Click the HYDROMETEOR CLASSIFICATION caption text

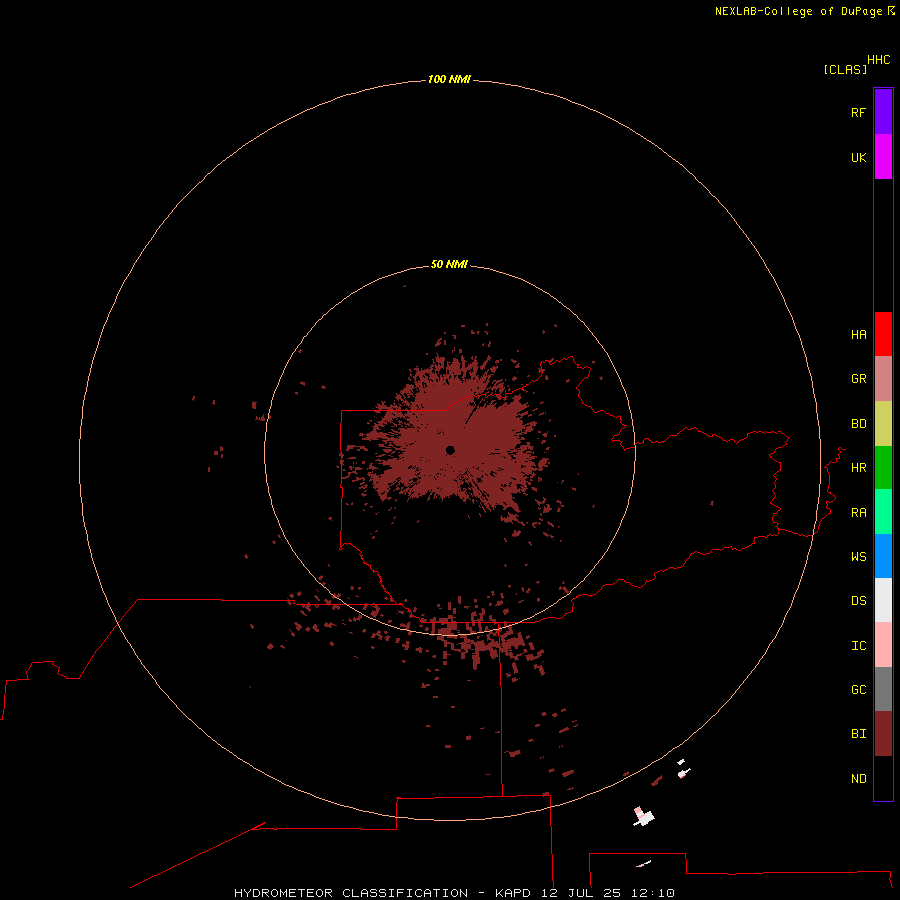(x=351, y=893)
